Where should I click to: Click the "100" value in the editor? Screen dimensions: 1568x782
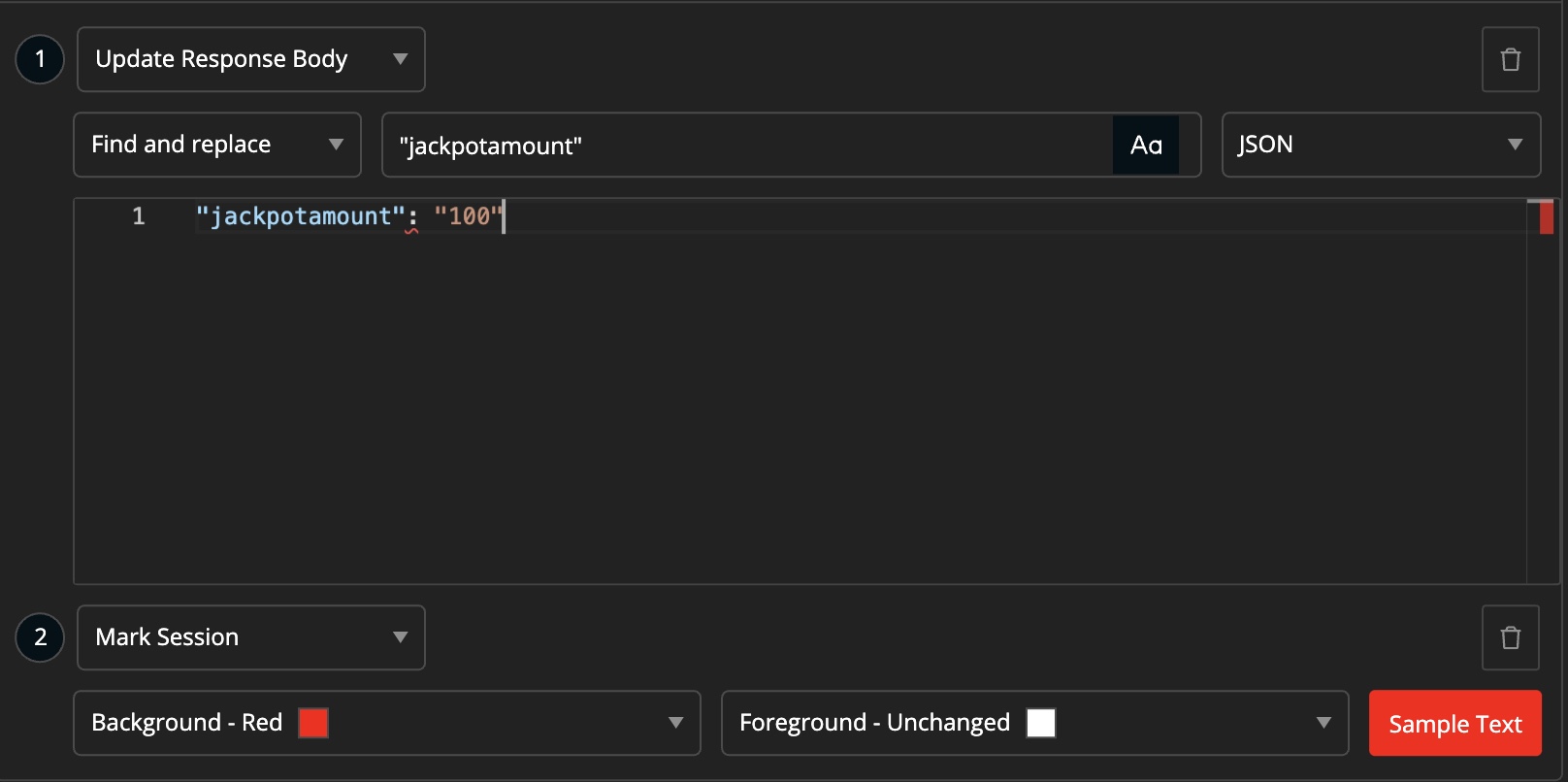(x=469, y=216)
